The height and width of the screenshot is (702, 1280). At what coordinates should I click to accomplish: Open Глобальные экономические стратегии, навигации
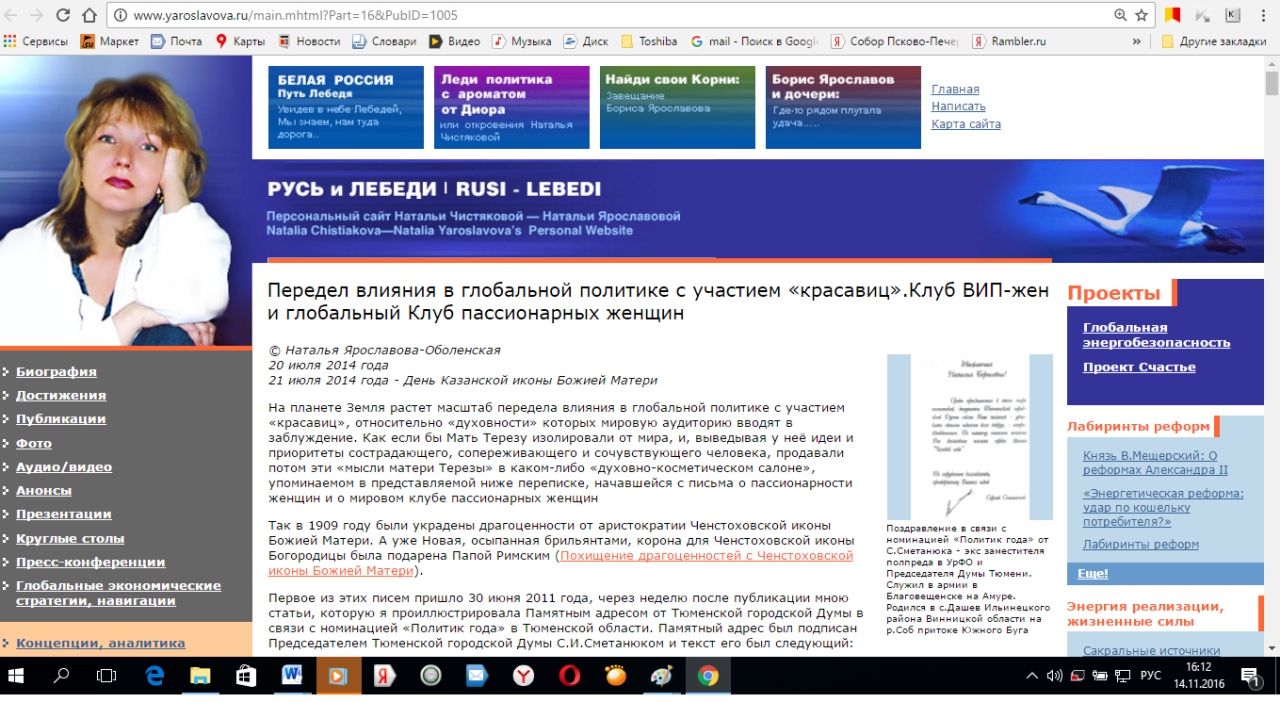118,593
